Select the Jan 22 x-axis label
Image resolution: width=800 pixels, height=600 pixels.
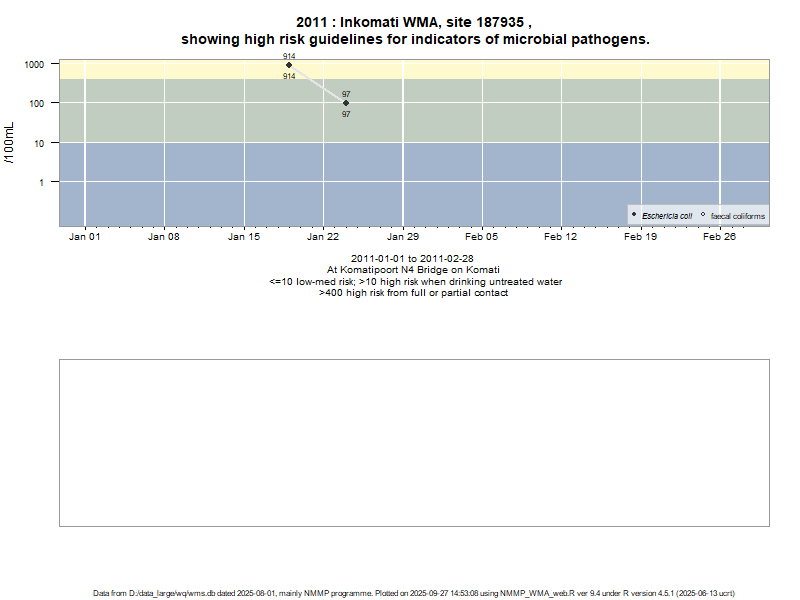[x=323, y=237]
